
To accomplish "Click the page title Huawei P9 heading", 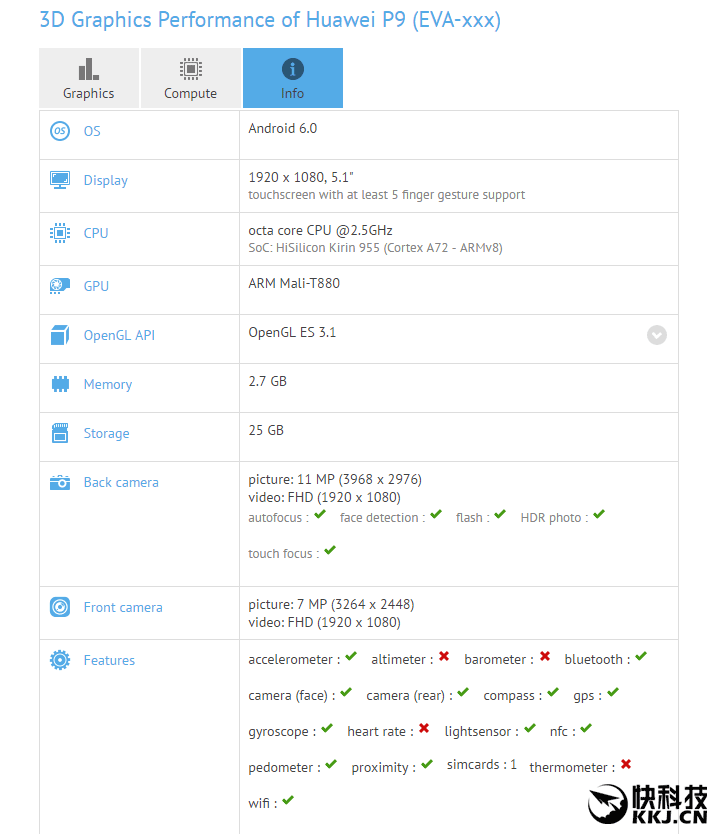I will tap(270, 19).
